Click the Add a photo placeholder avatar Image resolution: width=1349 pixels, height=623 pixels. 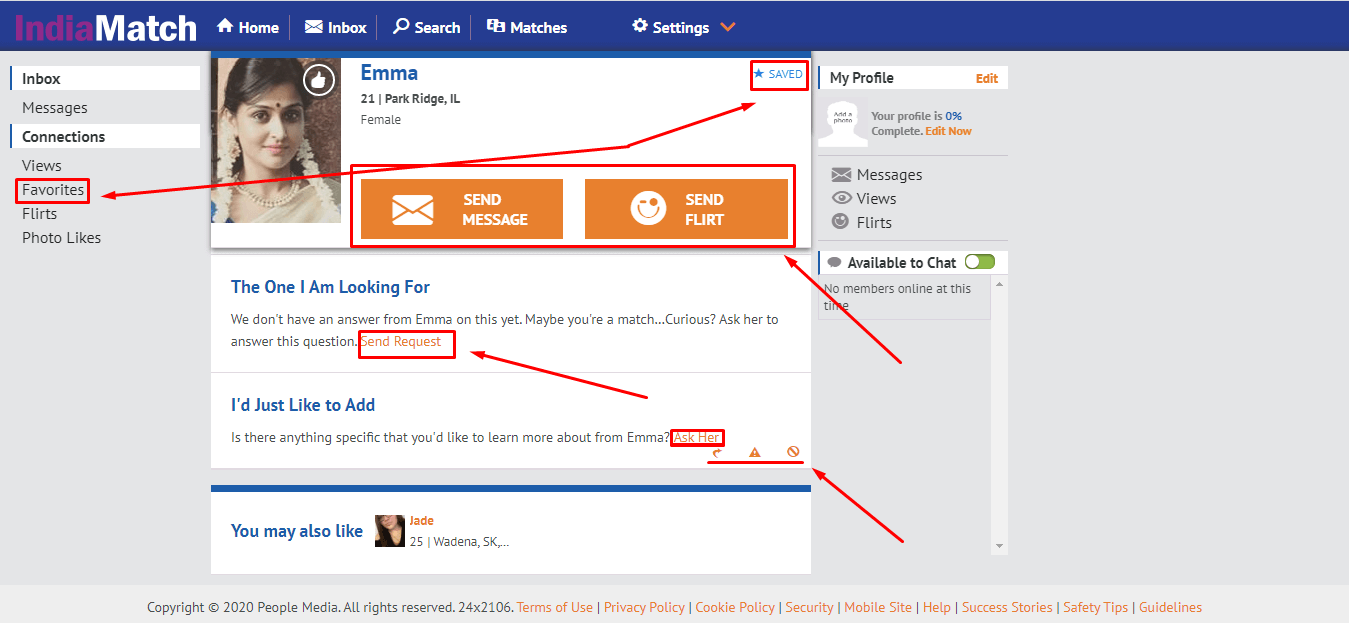(x=842, y=123)
